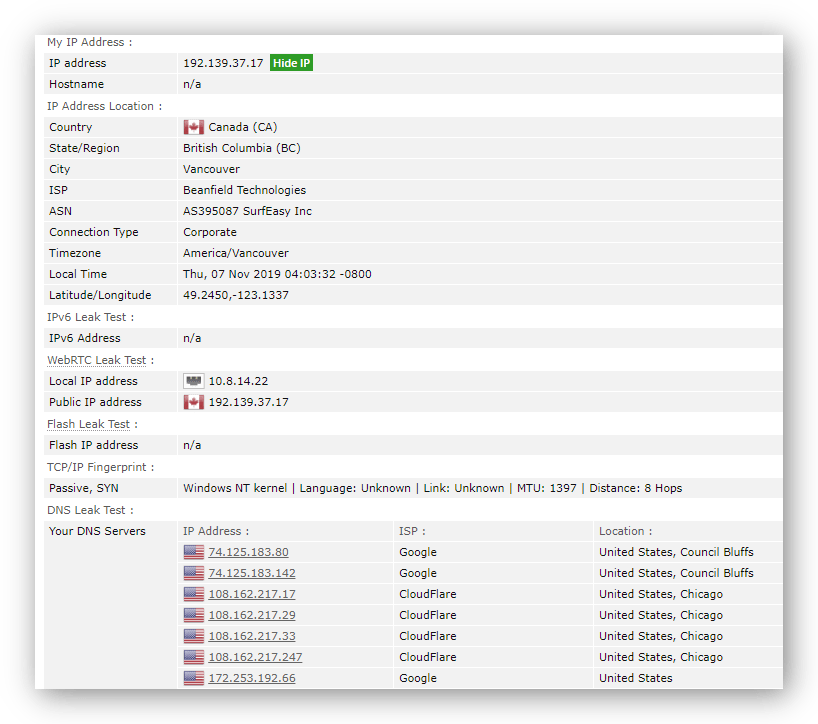Open DNS server link 108.162.217.247

pos(255,657)
